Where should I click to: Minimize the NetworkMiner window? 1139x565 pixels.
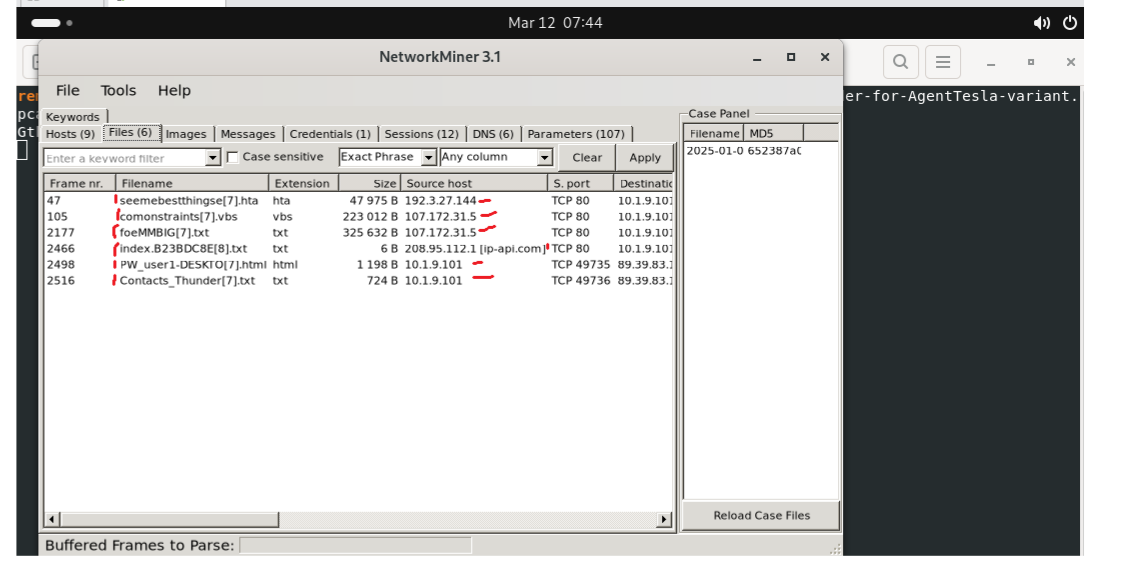pyautogui.click(x=757, y=57)
